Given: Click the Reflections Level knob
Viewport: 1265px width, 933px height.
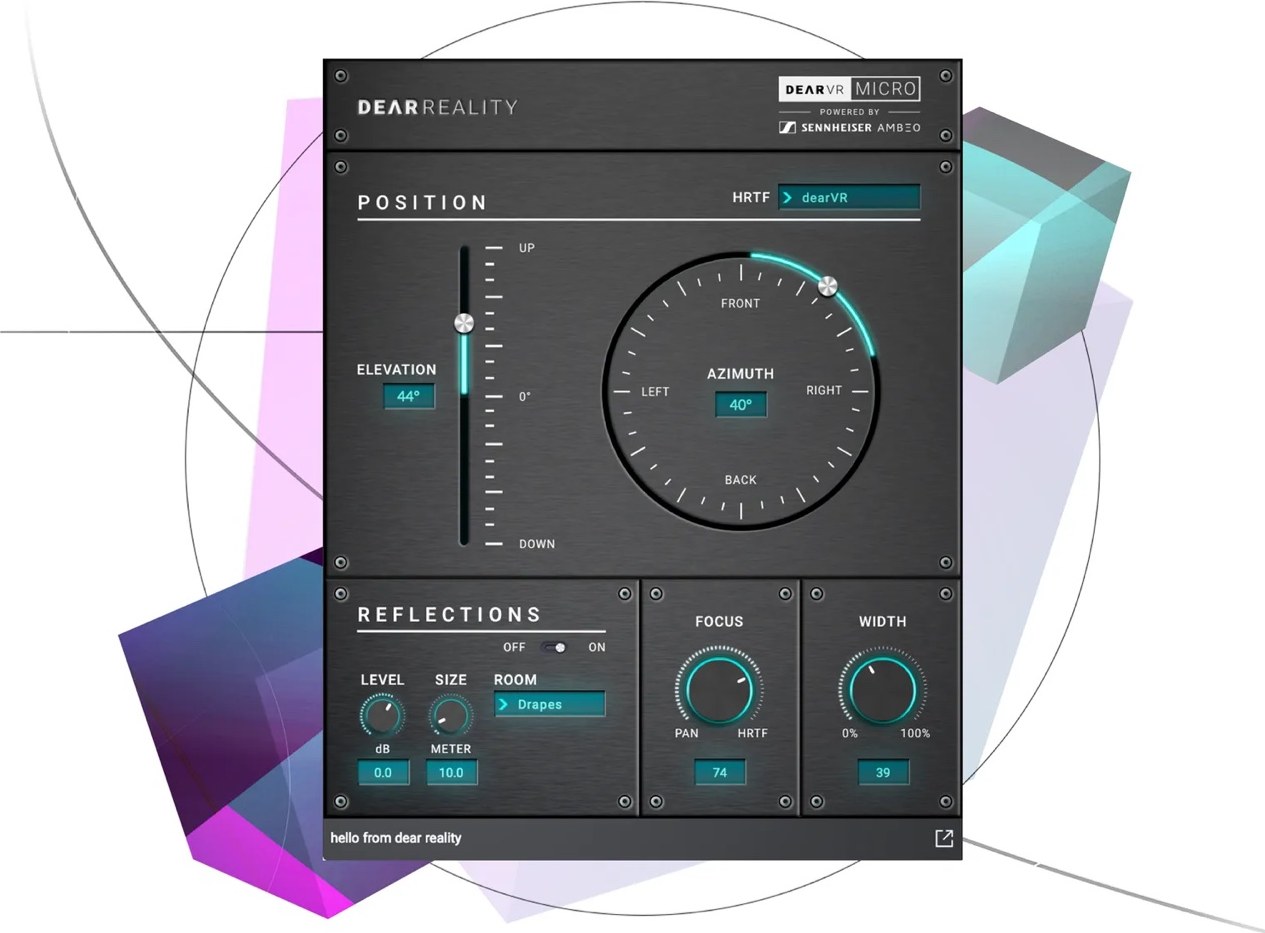Looking at the screenshot, I should coord(381,715).
